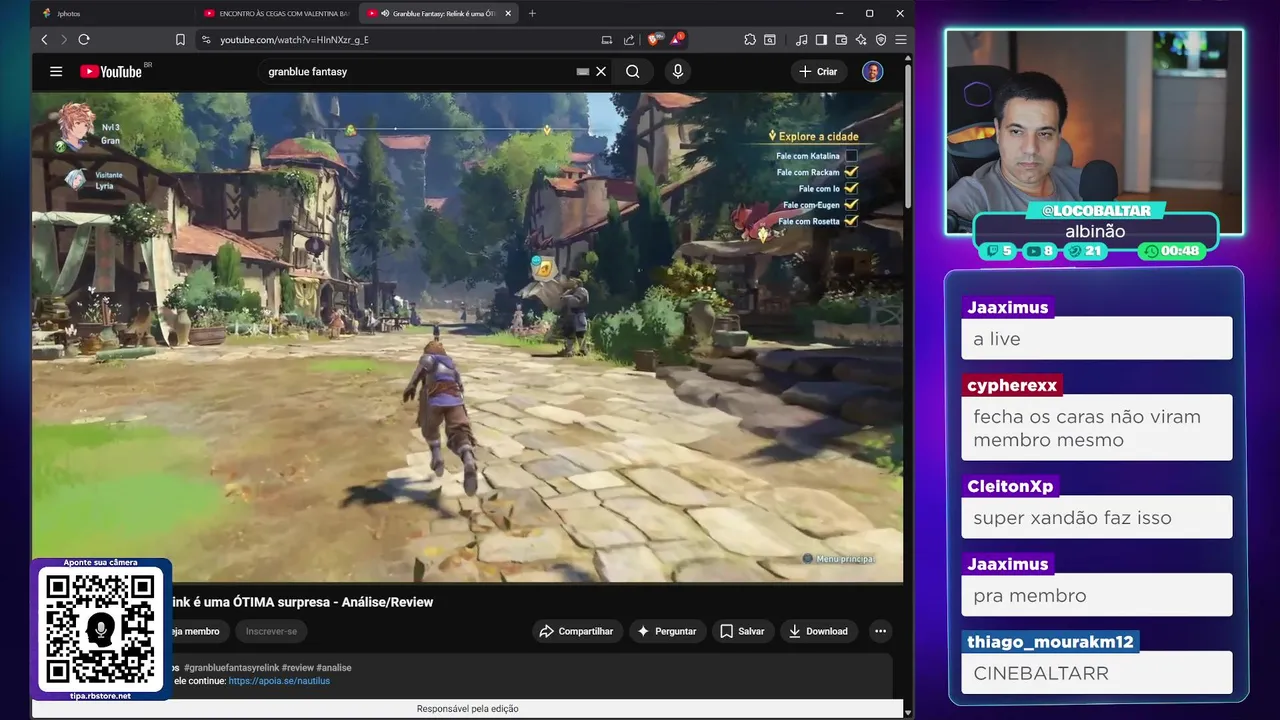
Task: Save the video with Salvar
Action: 742,631
